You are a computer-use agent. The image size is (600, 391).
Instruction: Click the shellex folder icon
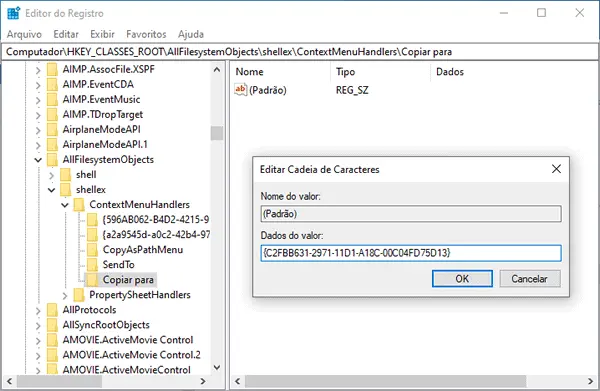pos(65,189)
